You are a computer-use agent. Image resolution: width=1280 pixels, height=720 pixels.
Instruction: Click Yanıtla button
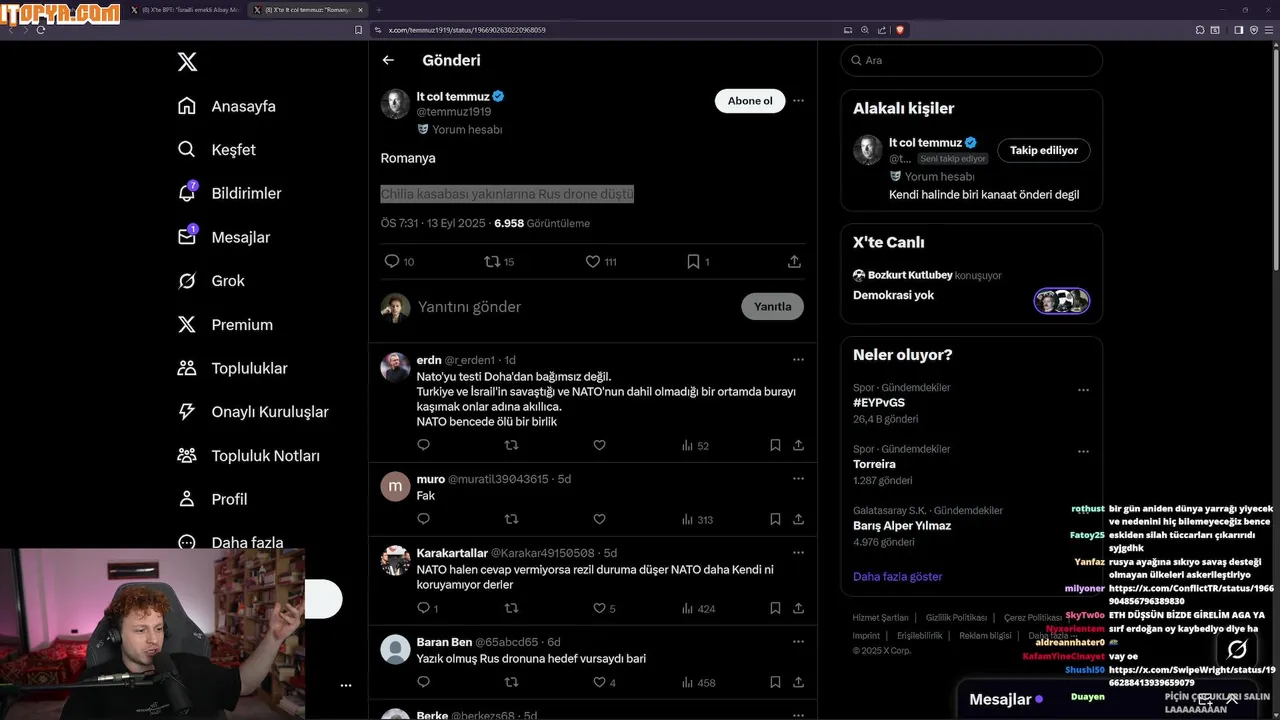(x=772, y=307)
